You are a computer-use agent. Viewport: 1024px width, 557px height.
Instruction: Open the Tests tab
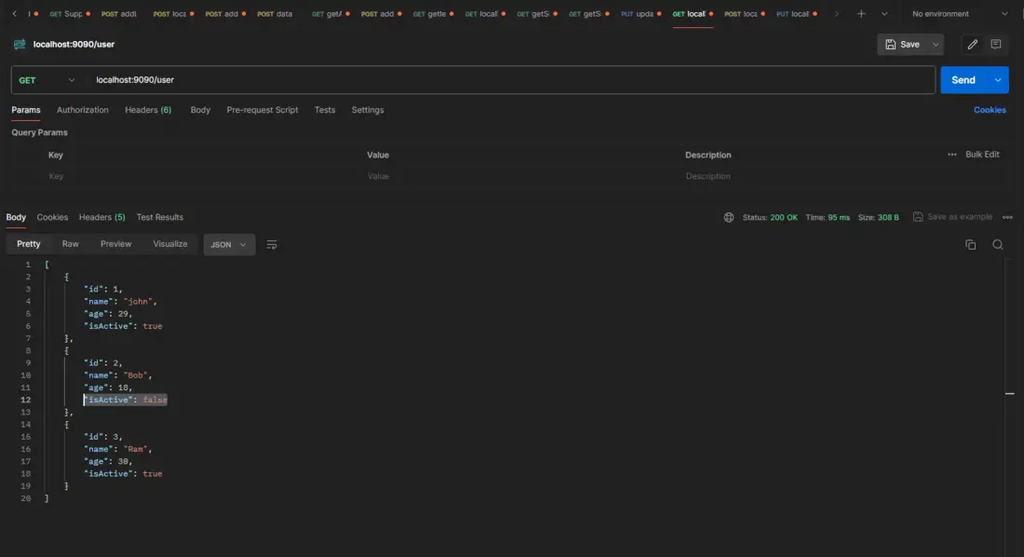coord(325,110)
